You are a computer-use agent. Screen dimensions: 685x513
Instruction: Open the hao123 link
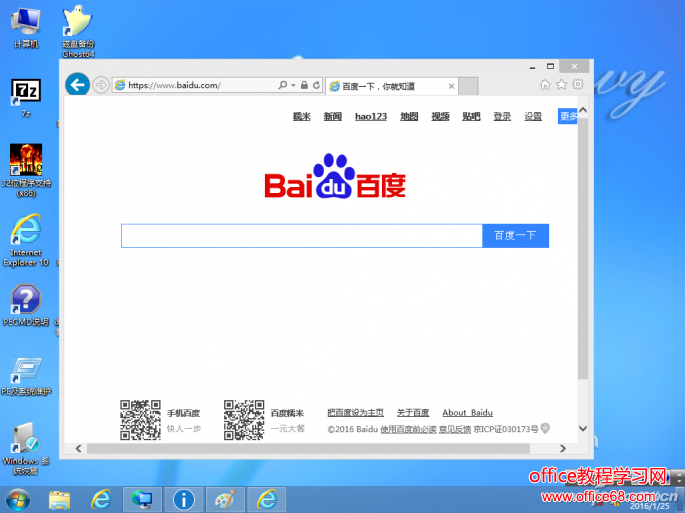[x=371, y=116]
